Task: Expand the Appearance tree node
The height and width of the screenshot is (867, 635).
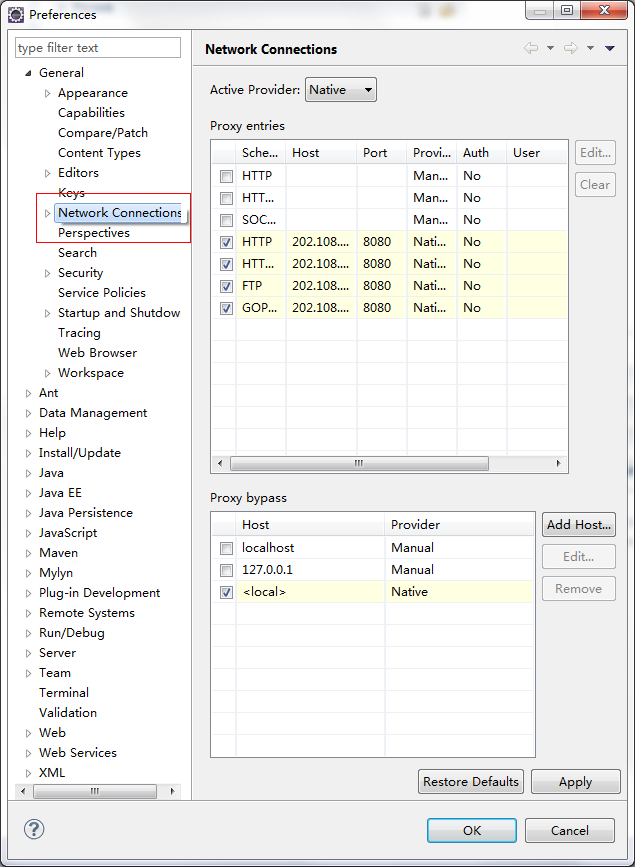Action: point(47,93)
